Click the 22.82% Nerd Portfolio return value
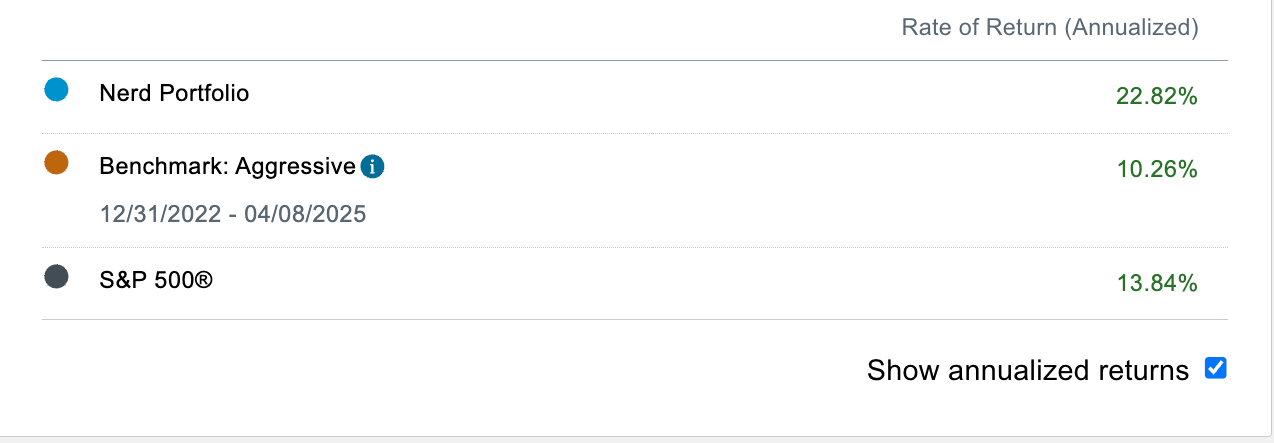Image resolution: width=1274 pixels, height=443 pixels. point(1157,96)
